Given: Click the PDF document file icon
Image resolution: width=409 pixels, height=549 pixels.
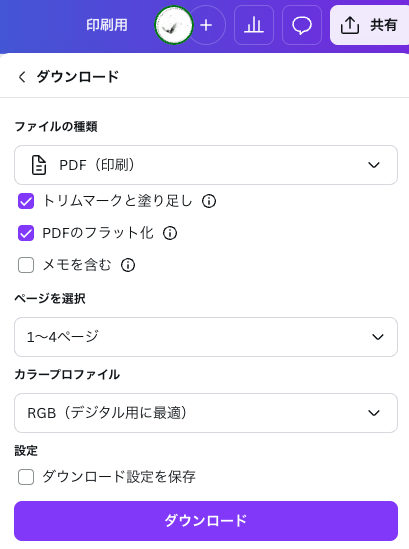Looking at the screenshot, I should (x=39, y=165).
